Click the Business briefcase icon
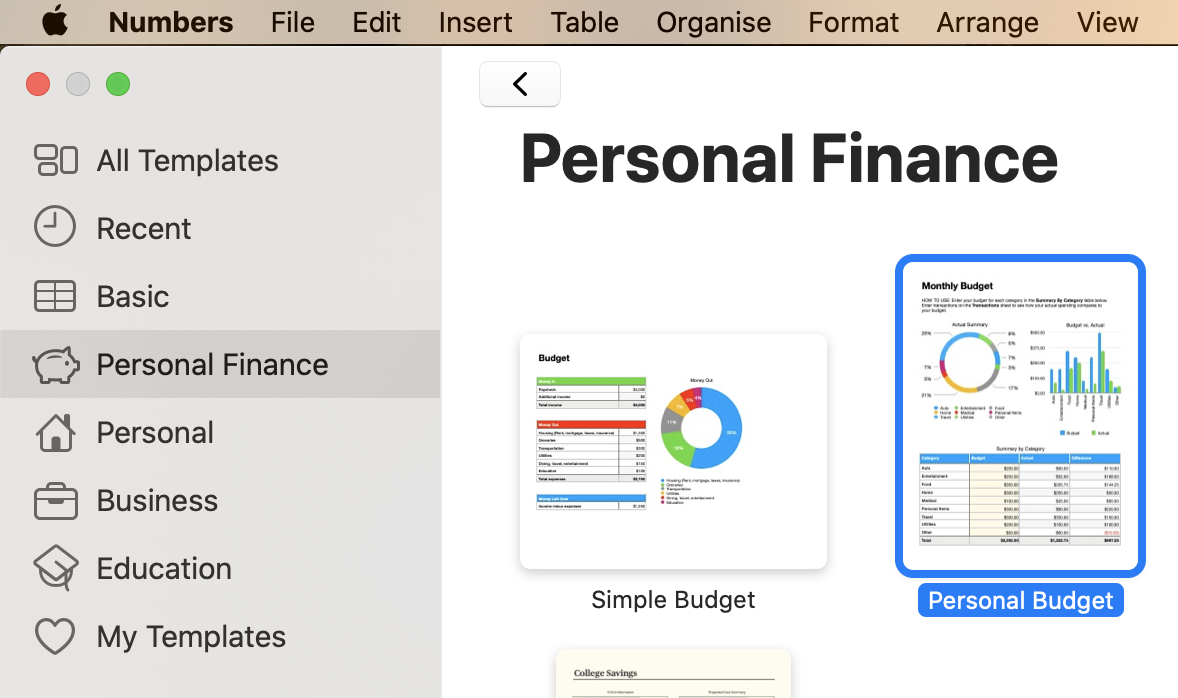1178x698 pixels. [55, 500]
